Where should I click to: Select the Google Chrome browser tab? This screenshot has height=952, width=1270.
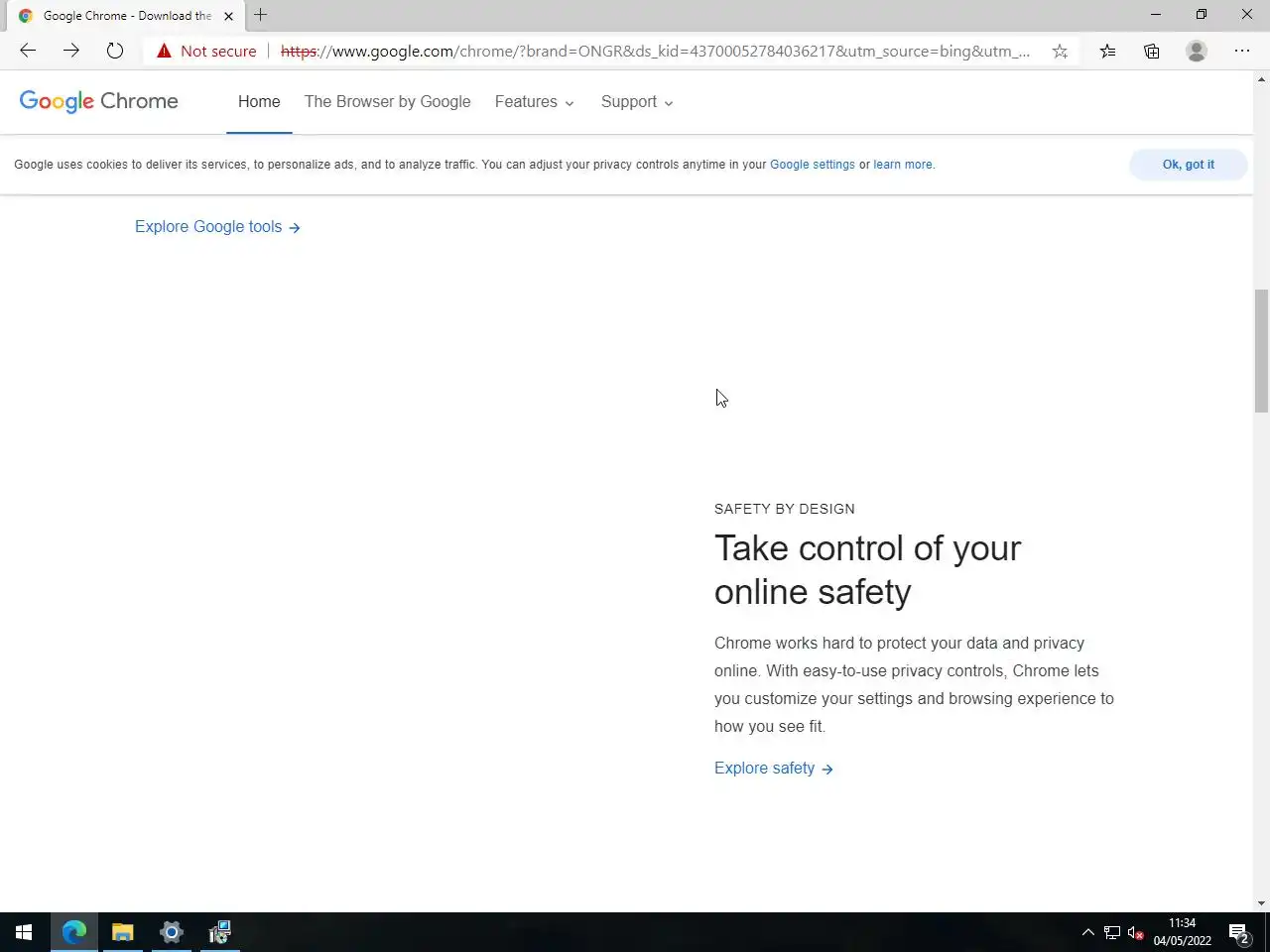[127, 16]
